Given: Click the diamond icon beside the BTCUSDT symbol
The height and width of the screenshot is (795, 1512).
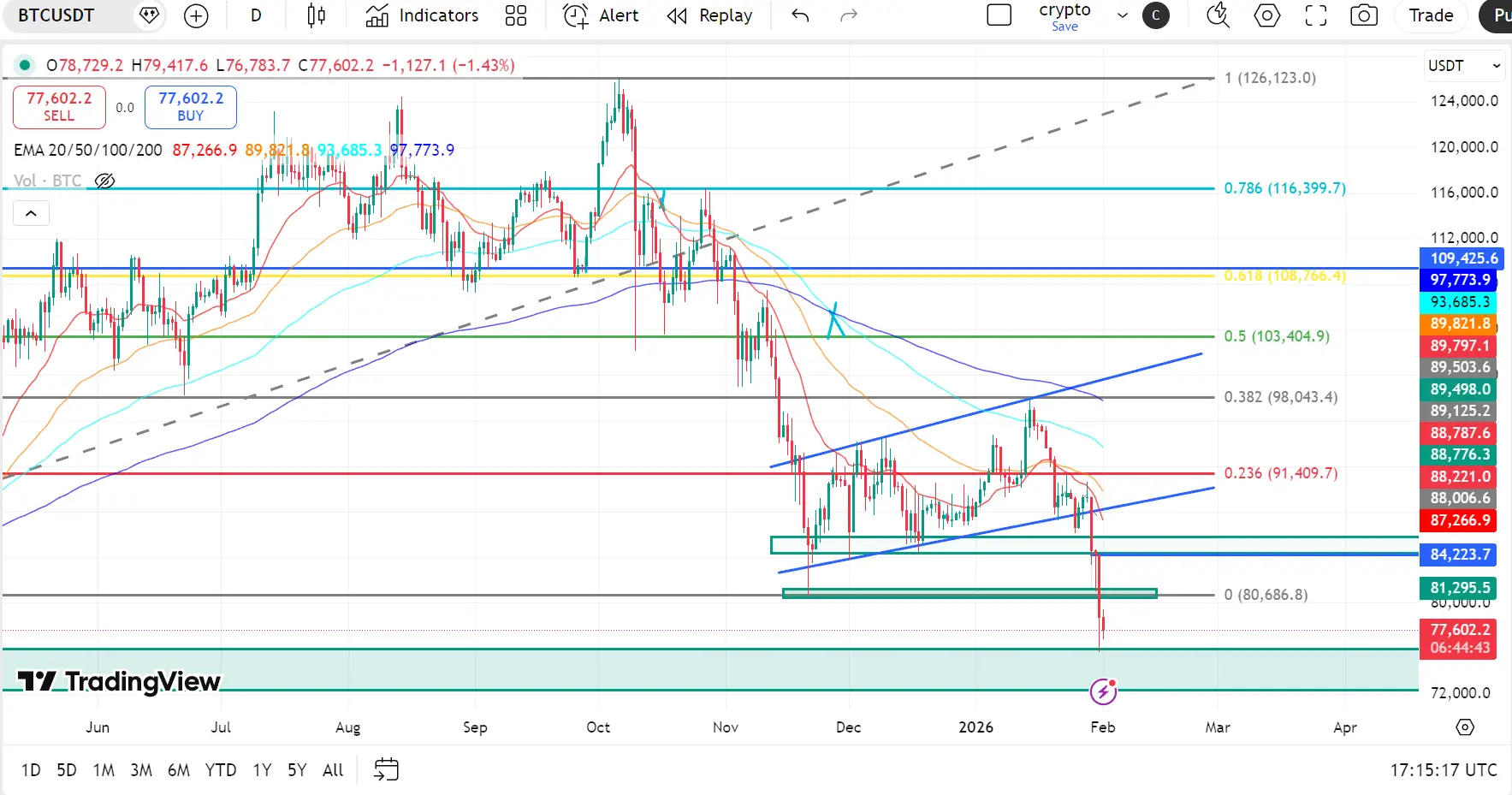Looking at the screenshot, I should coord(150,15).
